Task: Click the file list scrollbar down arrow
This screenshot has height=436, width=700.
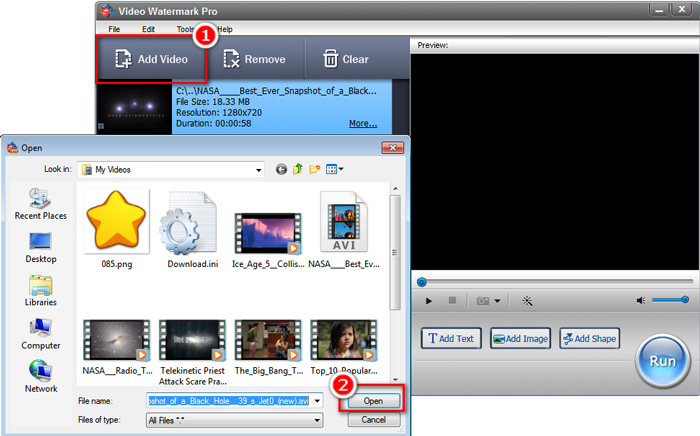Action: (396, 380)
